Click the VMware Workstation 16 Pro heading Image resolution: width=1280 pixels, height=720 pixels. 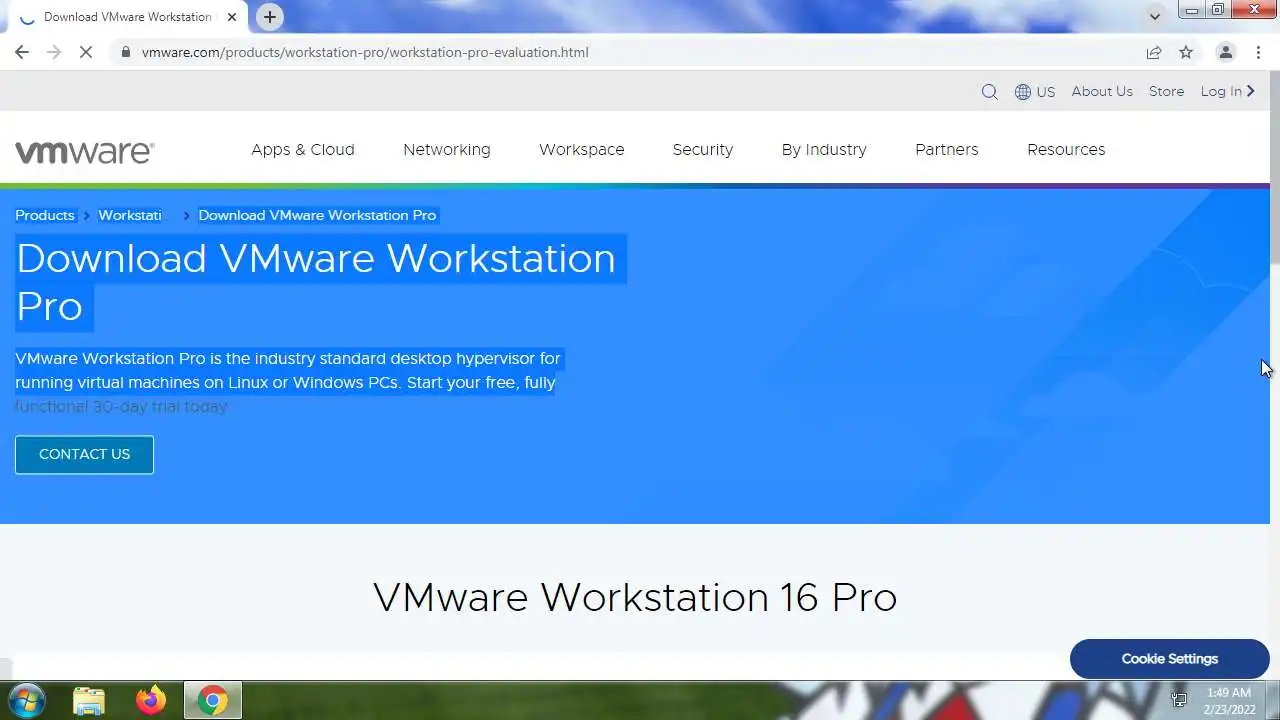635,598
